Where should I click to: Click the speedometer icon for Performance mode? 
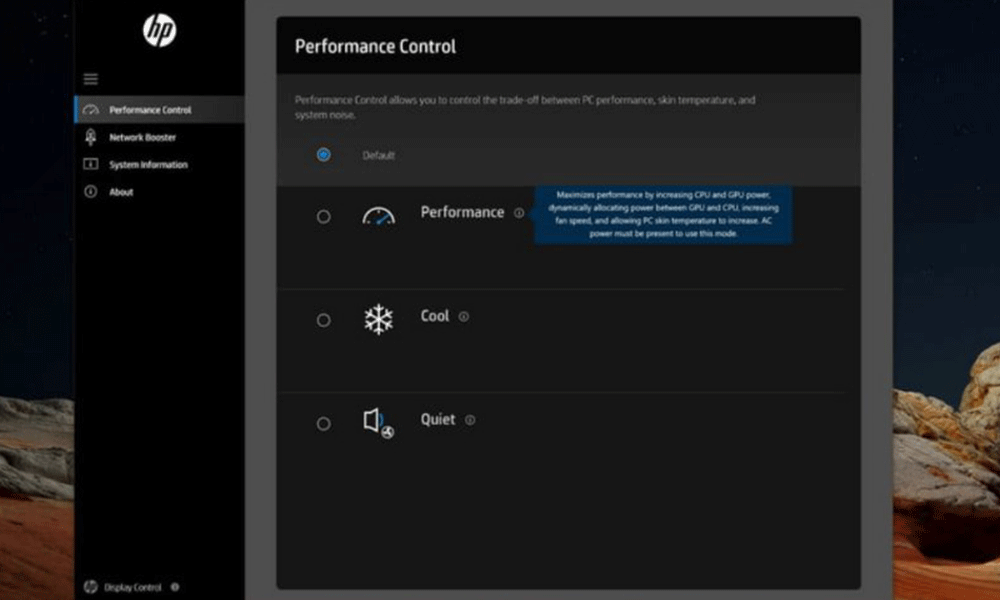378,215
